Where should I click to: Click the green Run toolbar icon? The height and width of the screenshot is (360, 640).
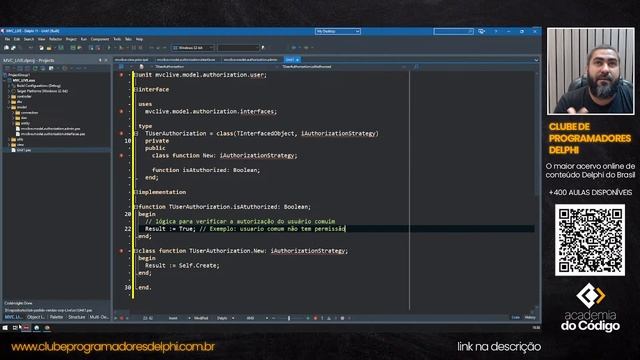click(109, 48)
